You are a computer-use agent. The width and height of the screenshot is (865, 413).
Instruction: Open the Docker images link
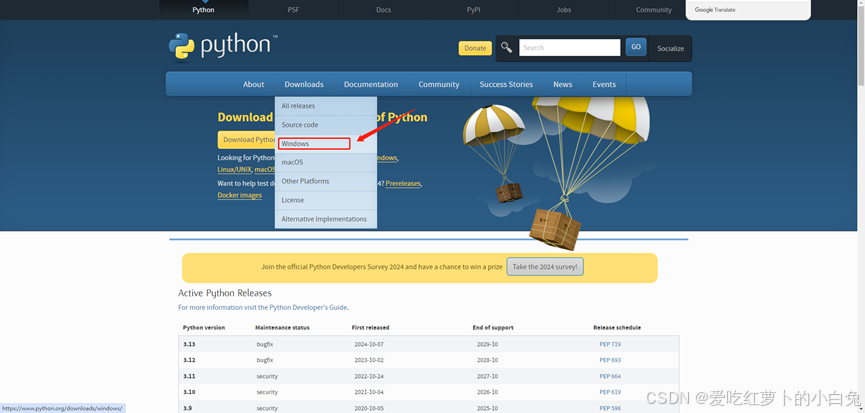pos(239,195)
